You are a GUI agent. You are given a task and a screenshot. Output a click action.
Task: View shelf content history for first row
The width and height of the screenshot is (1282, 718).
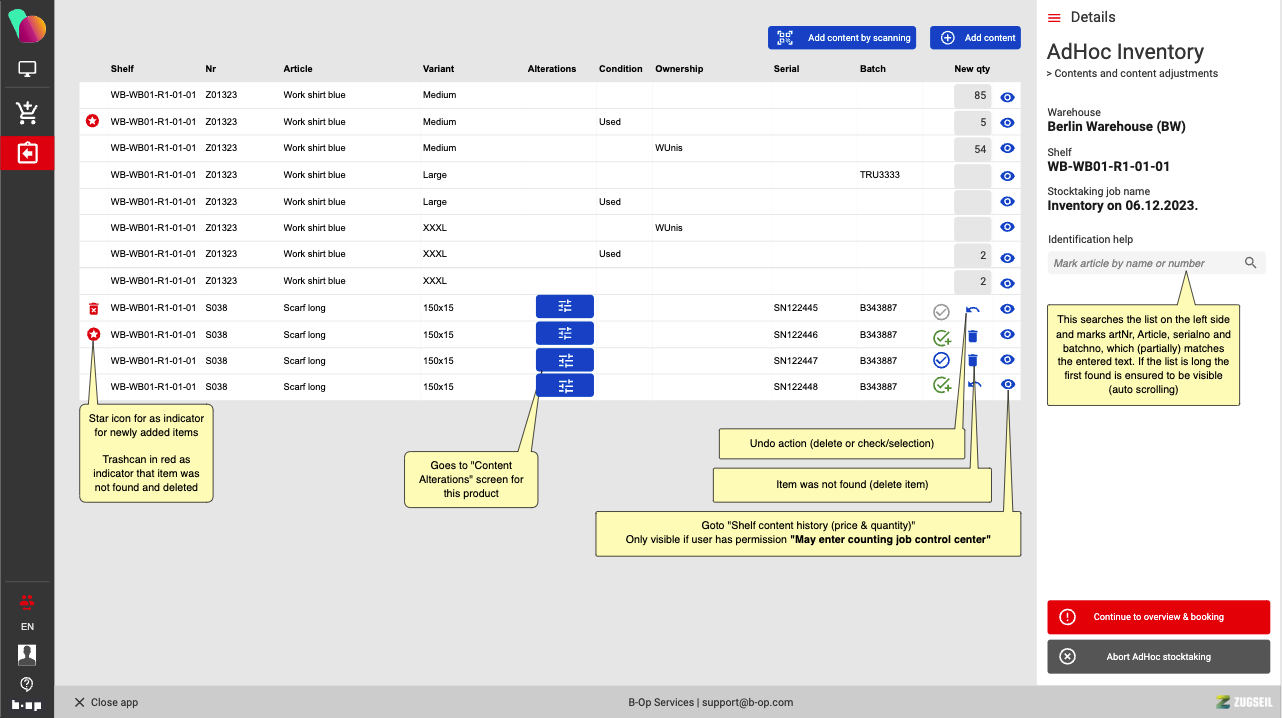(x=1008, y=97)
